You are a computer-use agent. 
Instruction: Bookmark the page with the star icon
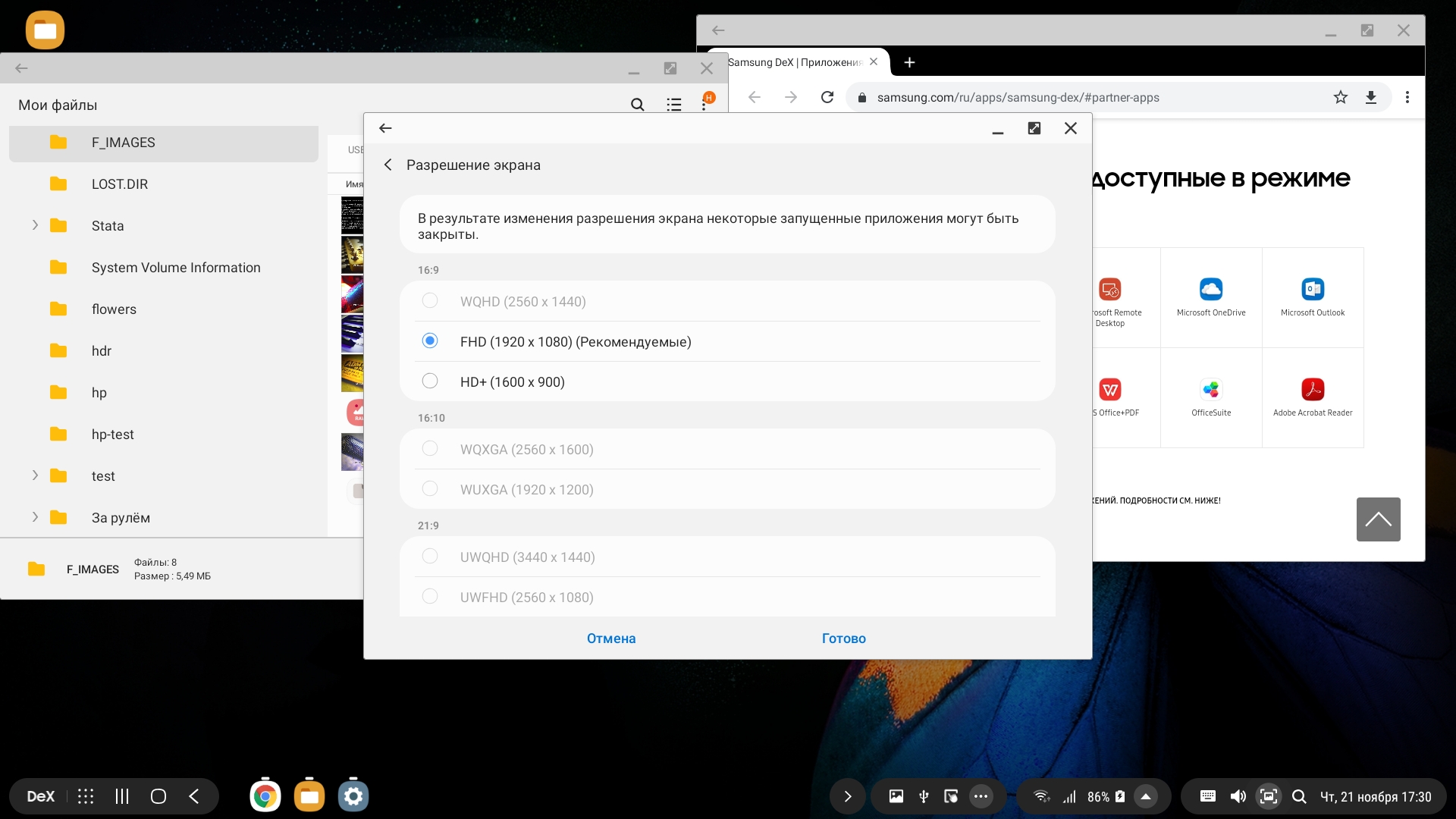(1340, 97)
